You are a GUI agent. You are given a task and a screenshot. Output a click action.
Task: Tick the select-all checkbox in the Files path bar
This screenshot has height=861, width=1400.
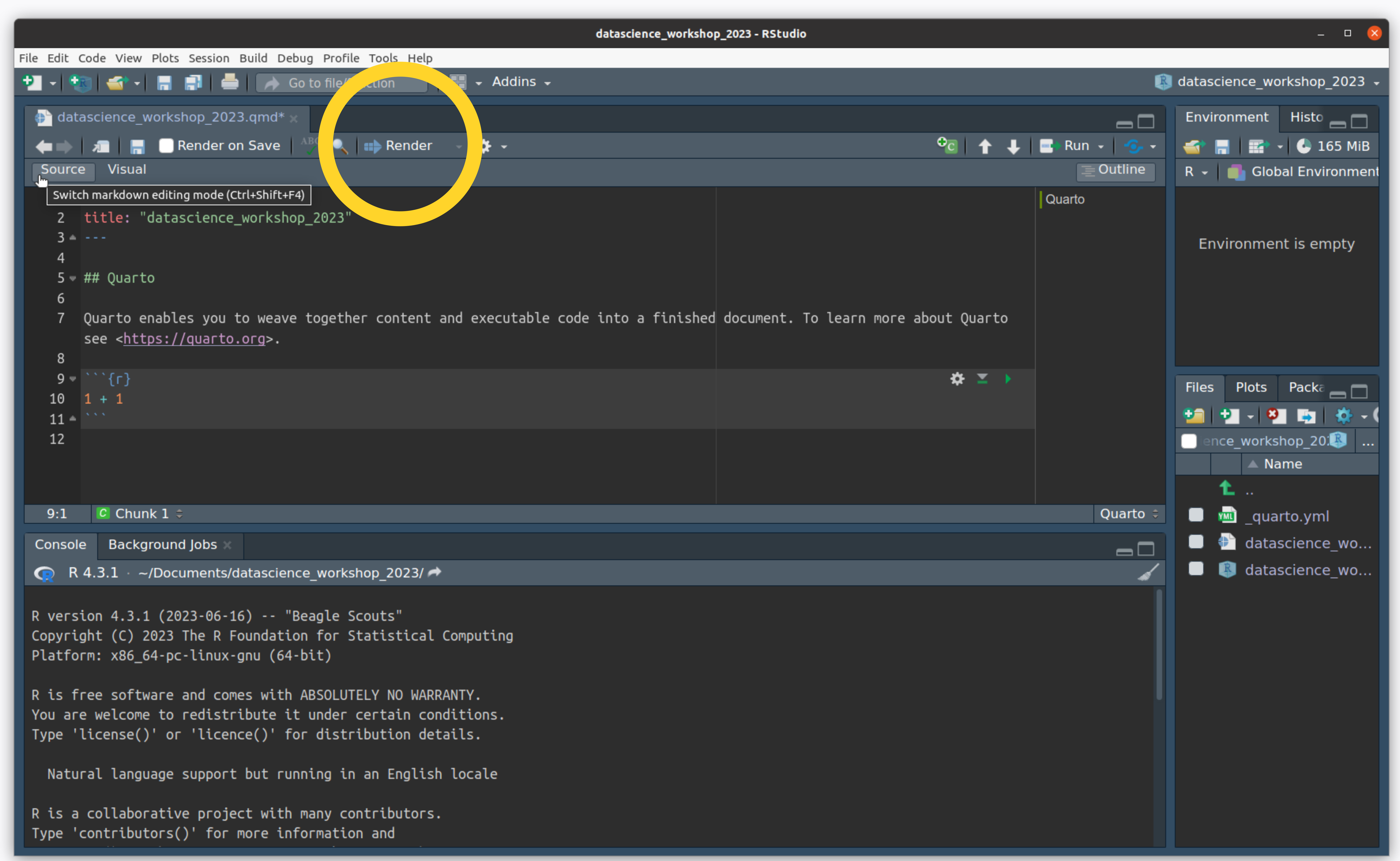[x=1189, y=441]
